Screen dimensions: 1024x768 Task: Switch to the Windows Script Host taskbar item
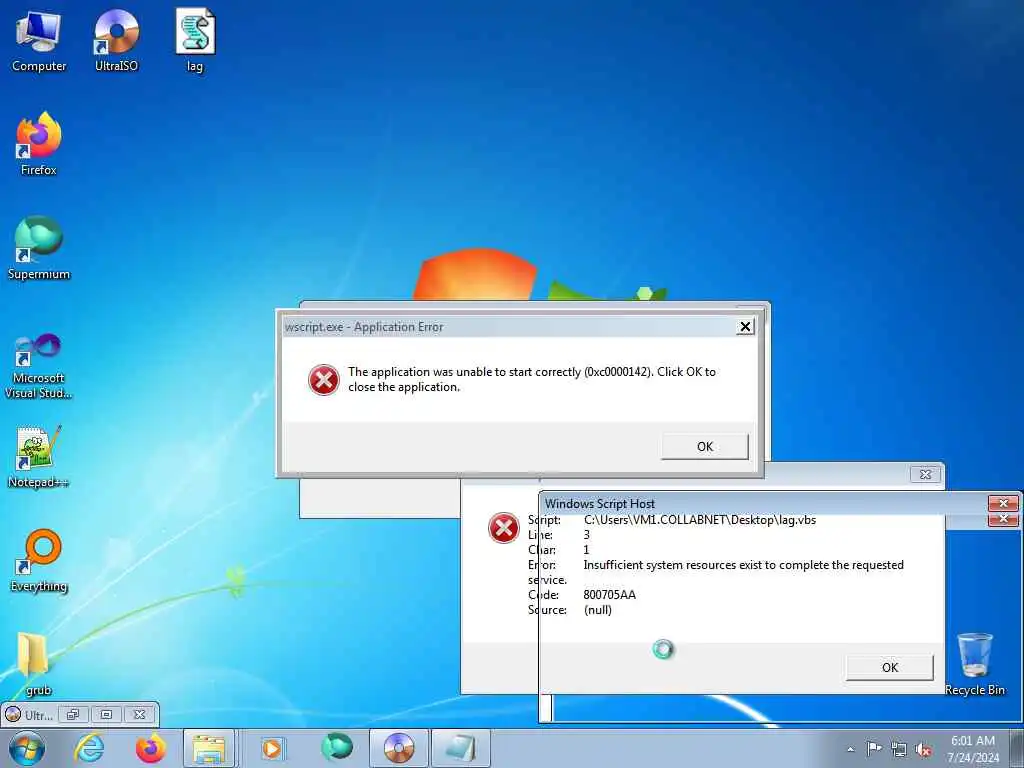461,748
